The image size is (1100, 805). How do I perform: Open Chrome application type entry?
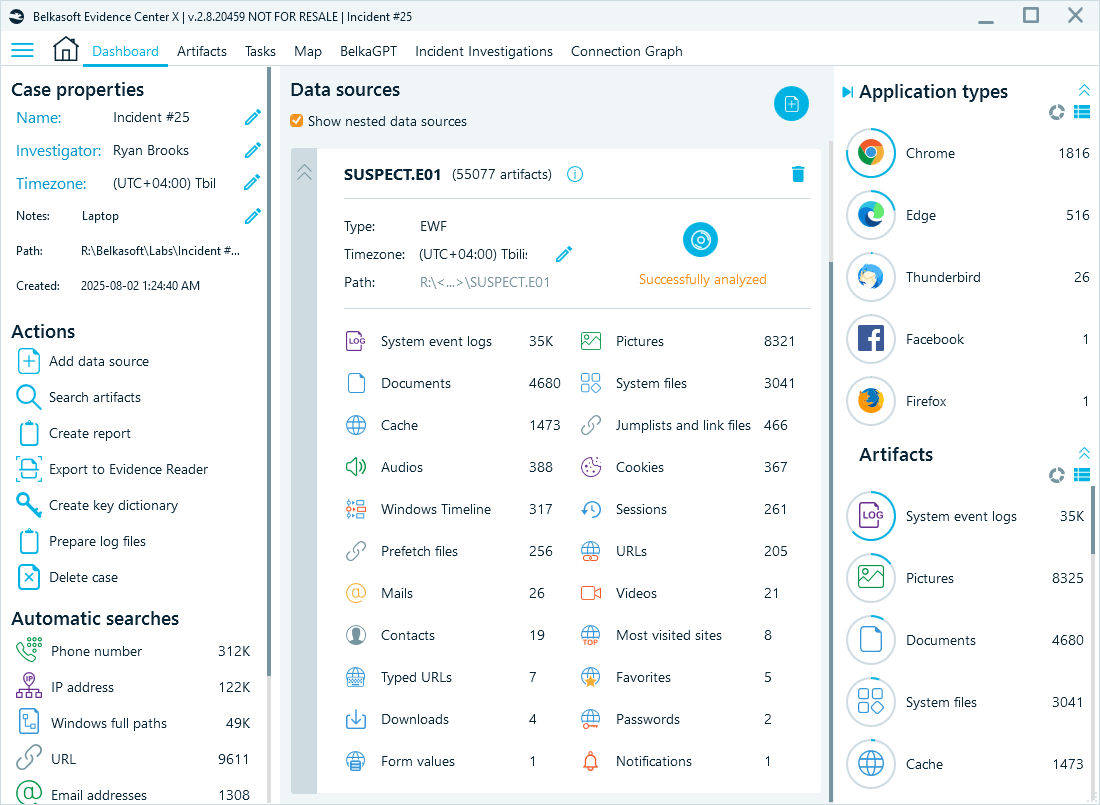click(x=930, y=153)
